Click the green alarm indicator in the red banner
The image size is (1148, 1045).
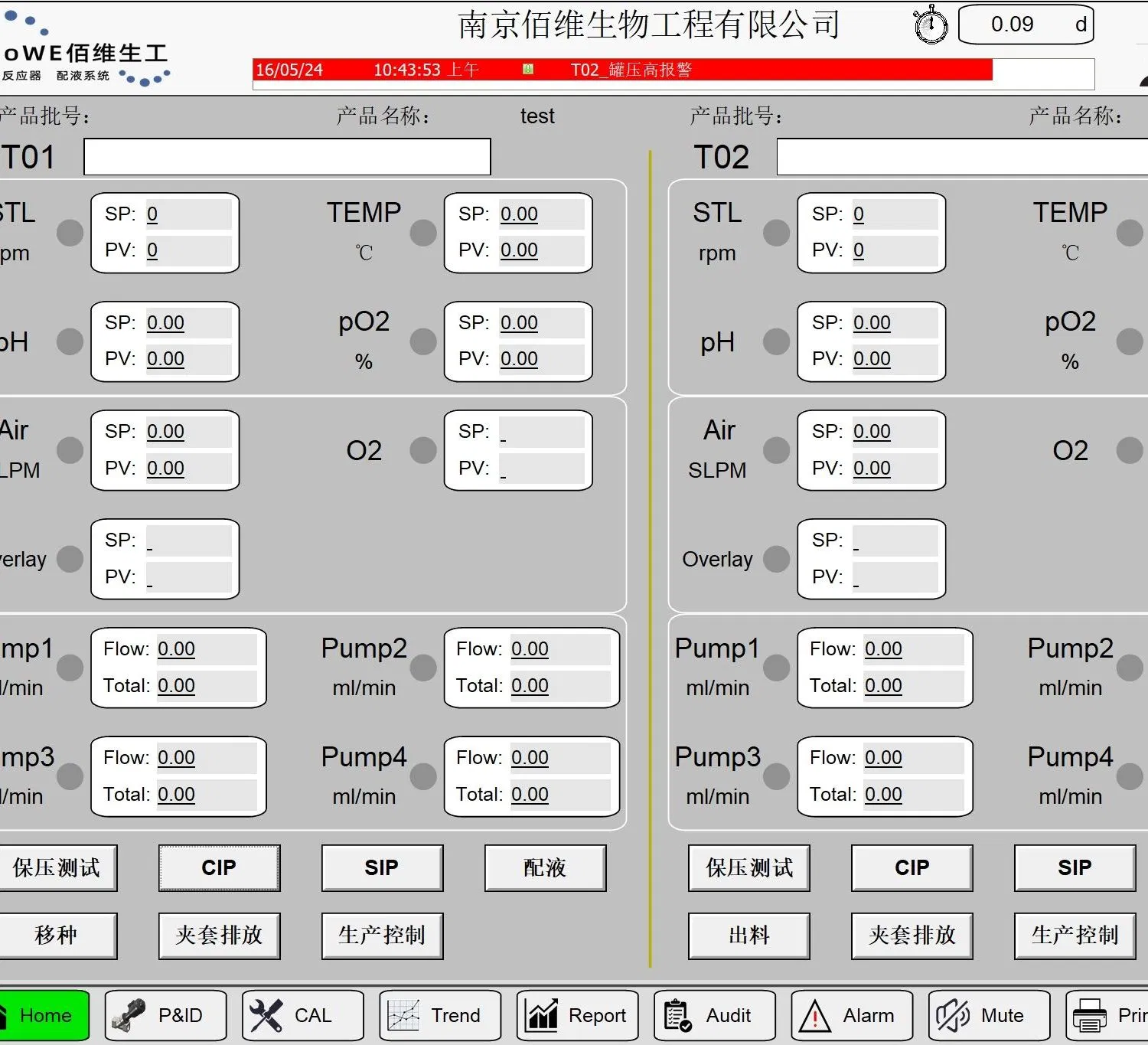click(x=528, y=70)
